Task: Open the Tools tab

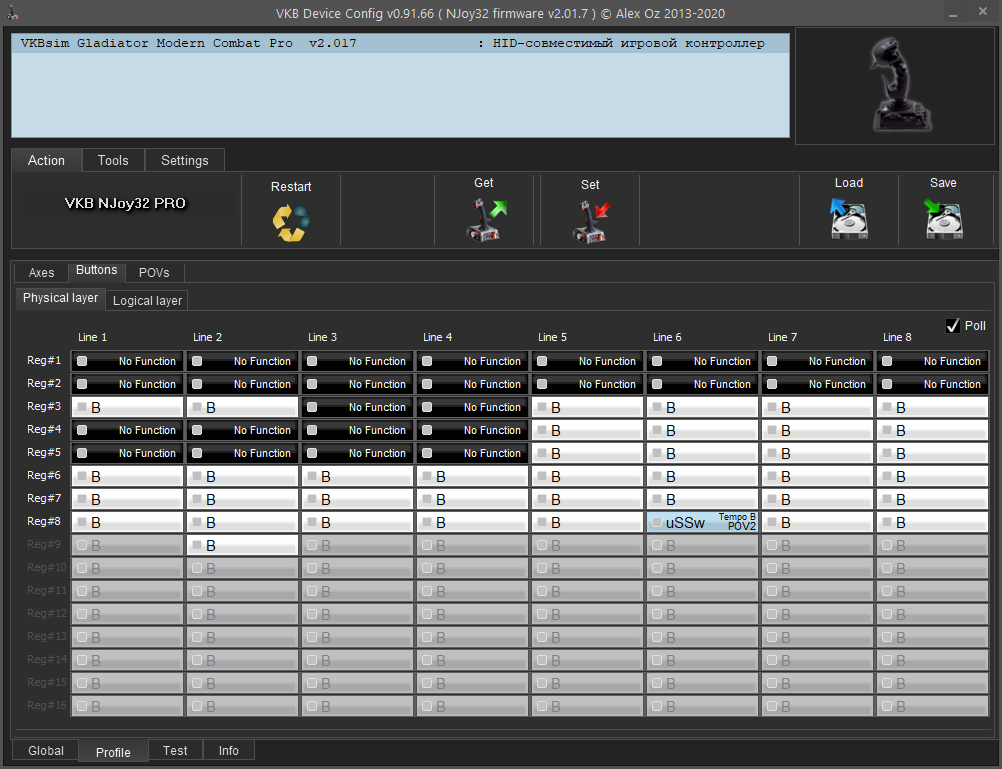Action: point(113,160)
